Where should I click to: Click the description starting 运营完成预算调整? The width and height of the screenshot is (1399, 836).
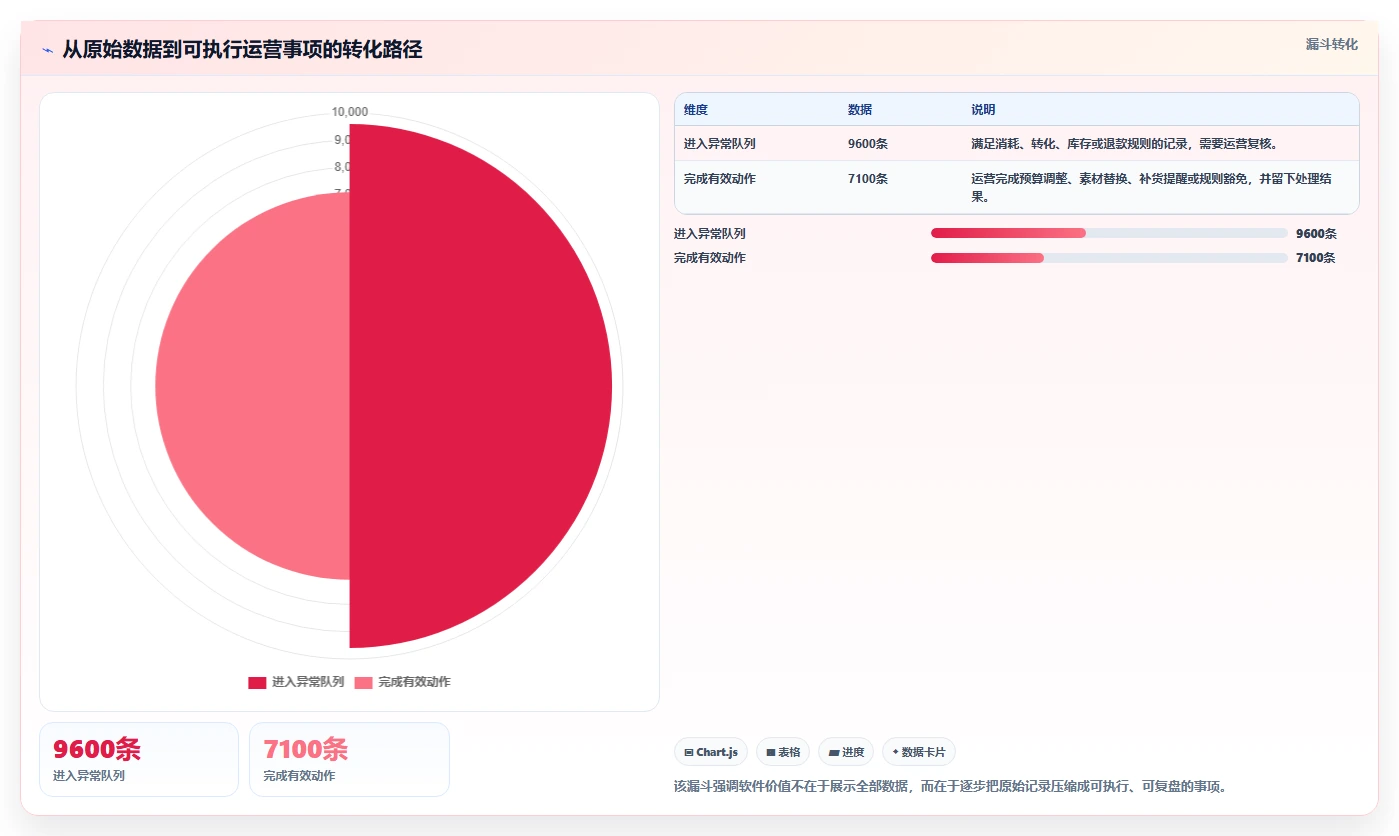click(1151, 188)
